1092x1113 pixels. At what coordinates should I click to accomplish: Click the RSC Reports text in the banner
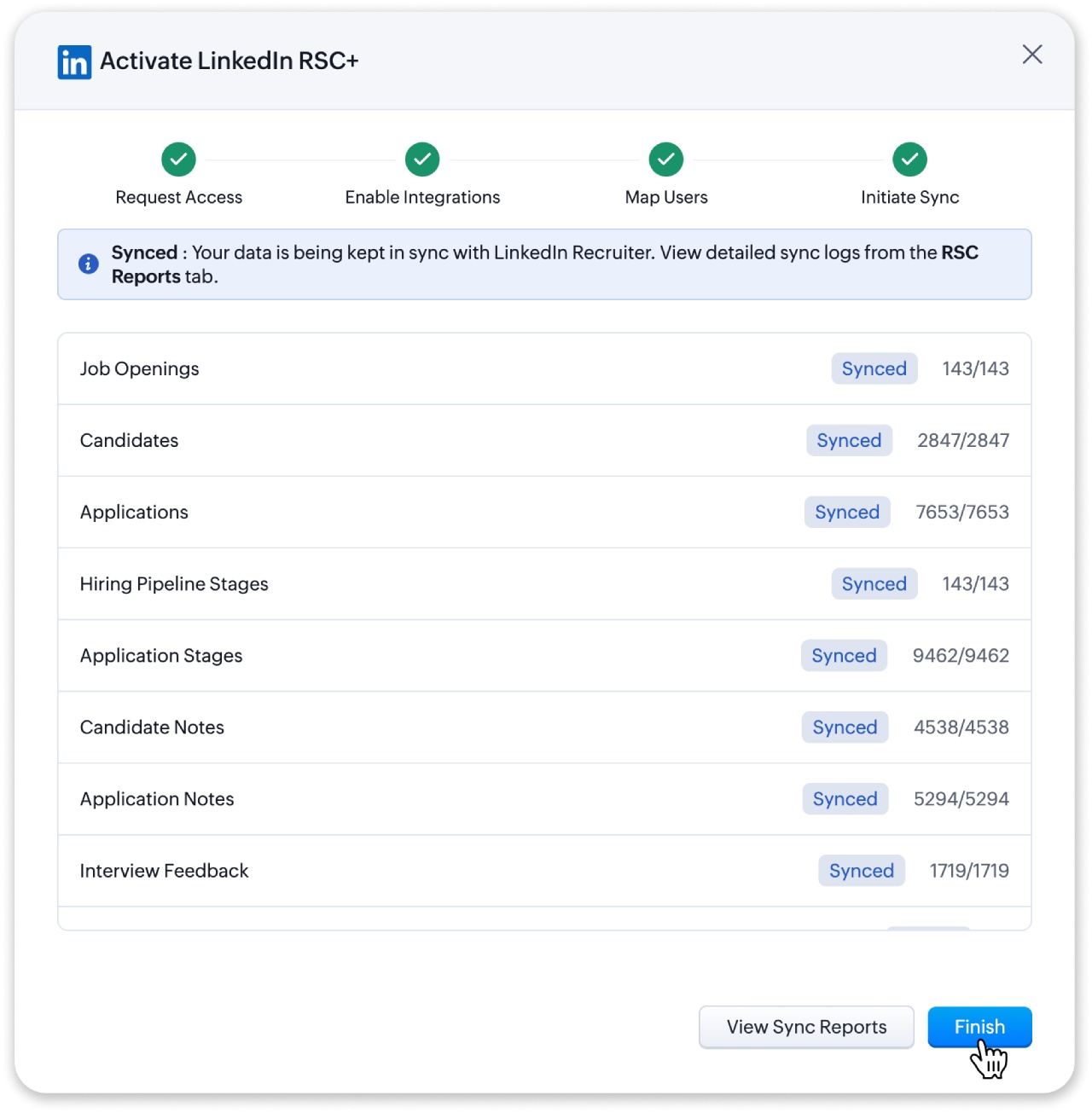(x=960, y=252)
